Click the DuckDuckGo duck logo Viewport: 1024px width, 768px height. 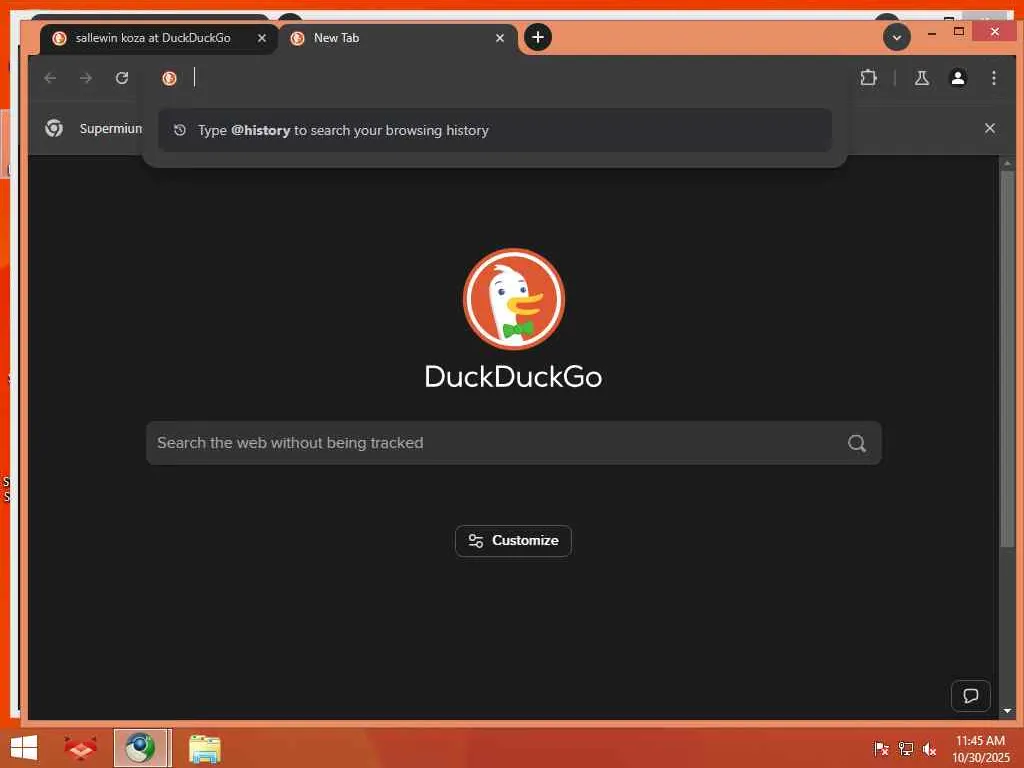pos(514,299)
